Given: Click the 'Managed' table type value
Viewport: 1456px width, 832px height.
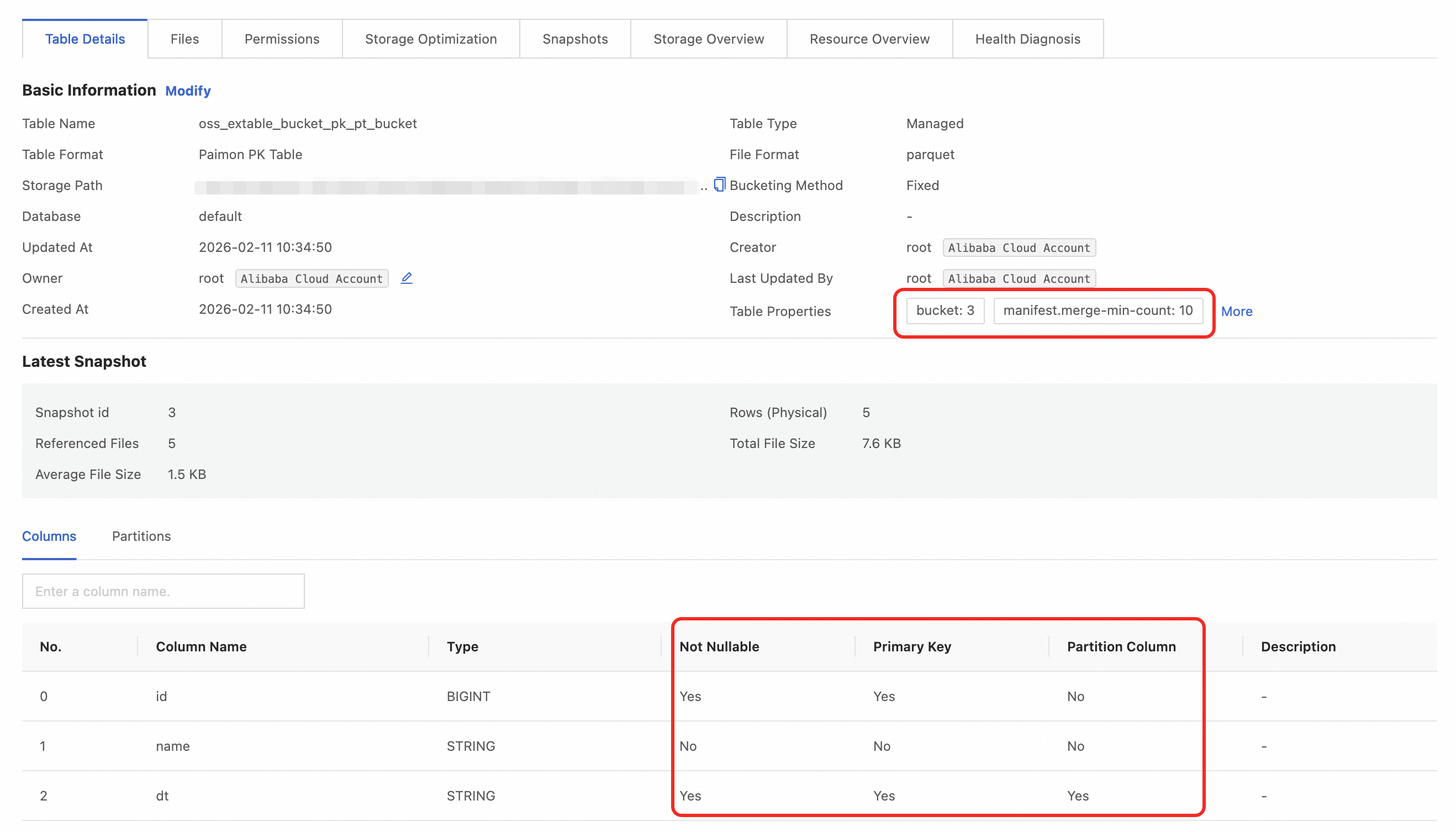Looking at the screenshot, I should pyautogui.click(x=935, y=123).
